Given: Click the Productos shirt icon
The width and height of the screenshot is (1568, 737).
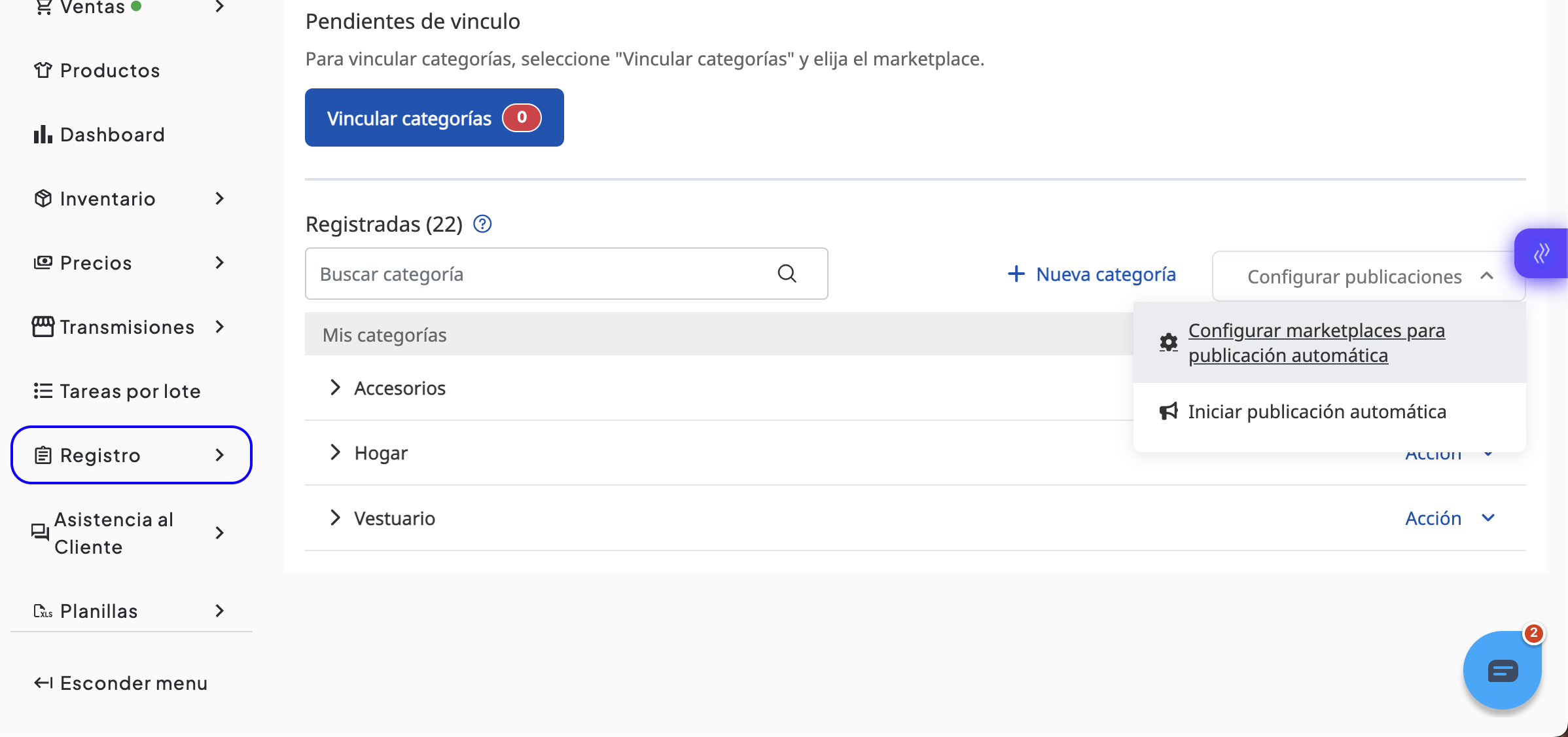Looking at the screenshot, I should click(x=43, y=71).
